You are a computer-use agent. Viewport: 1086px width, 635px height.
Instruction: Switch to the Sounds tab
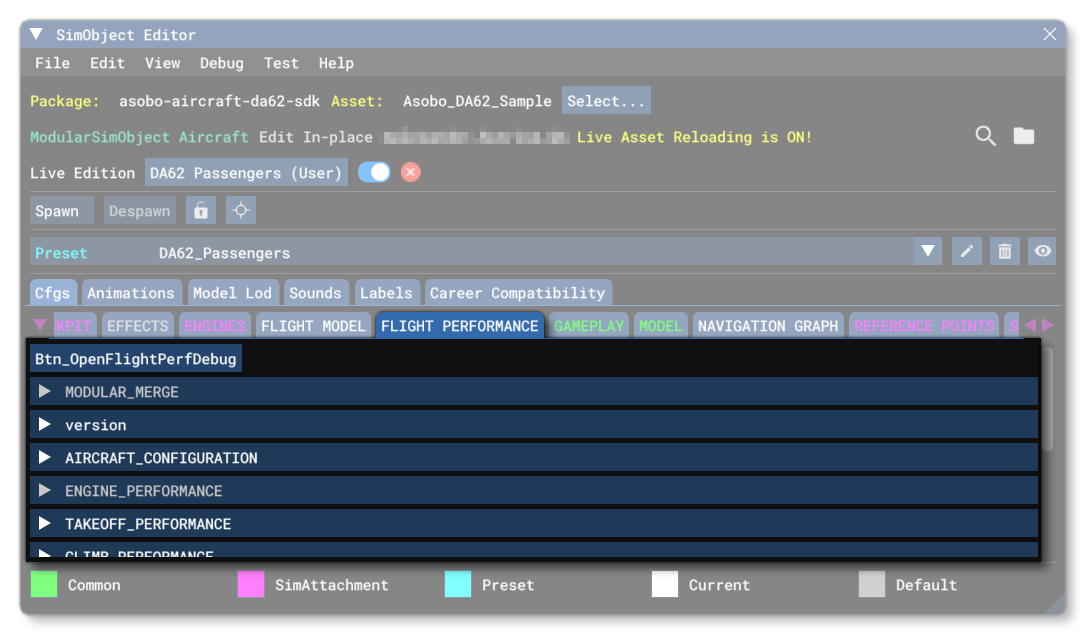[316, 293]
